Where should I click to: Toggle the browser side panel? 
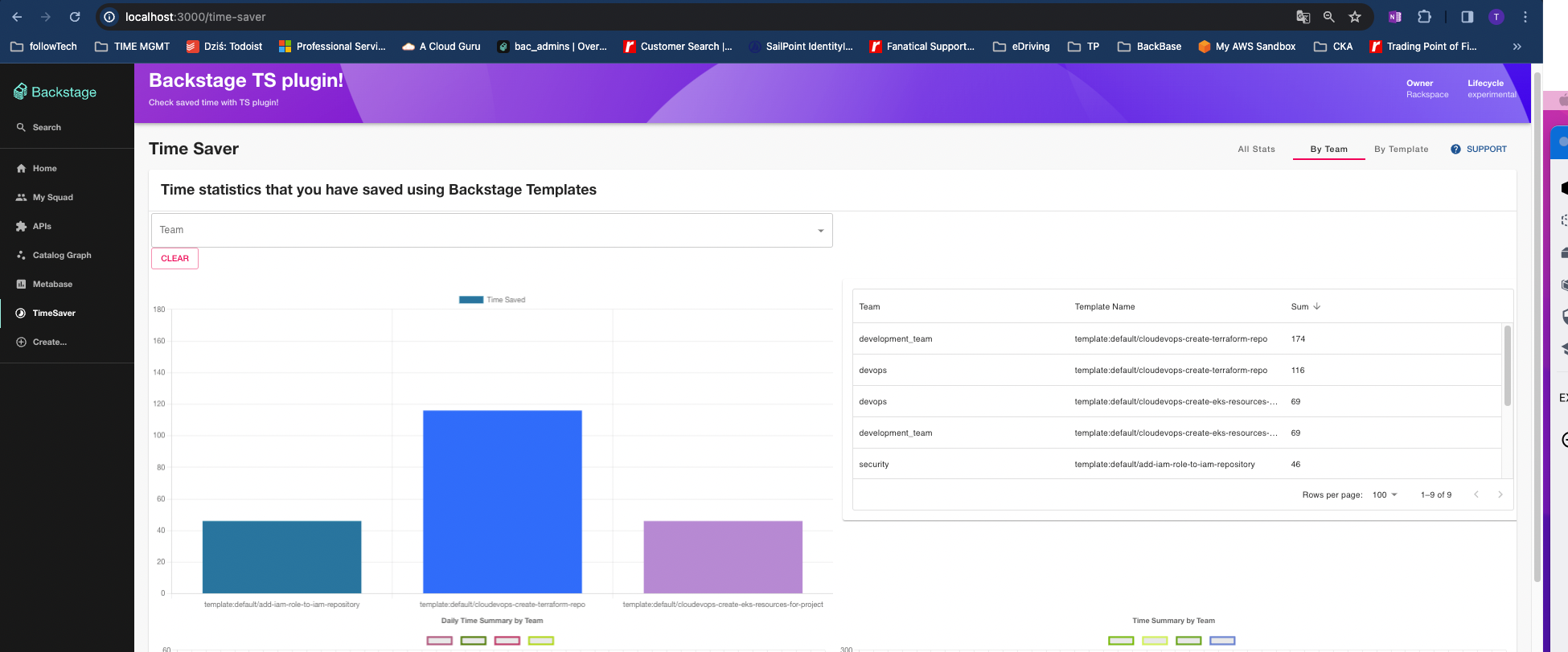1467,16
